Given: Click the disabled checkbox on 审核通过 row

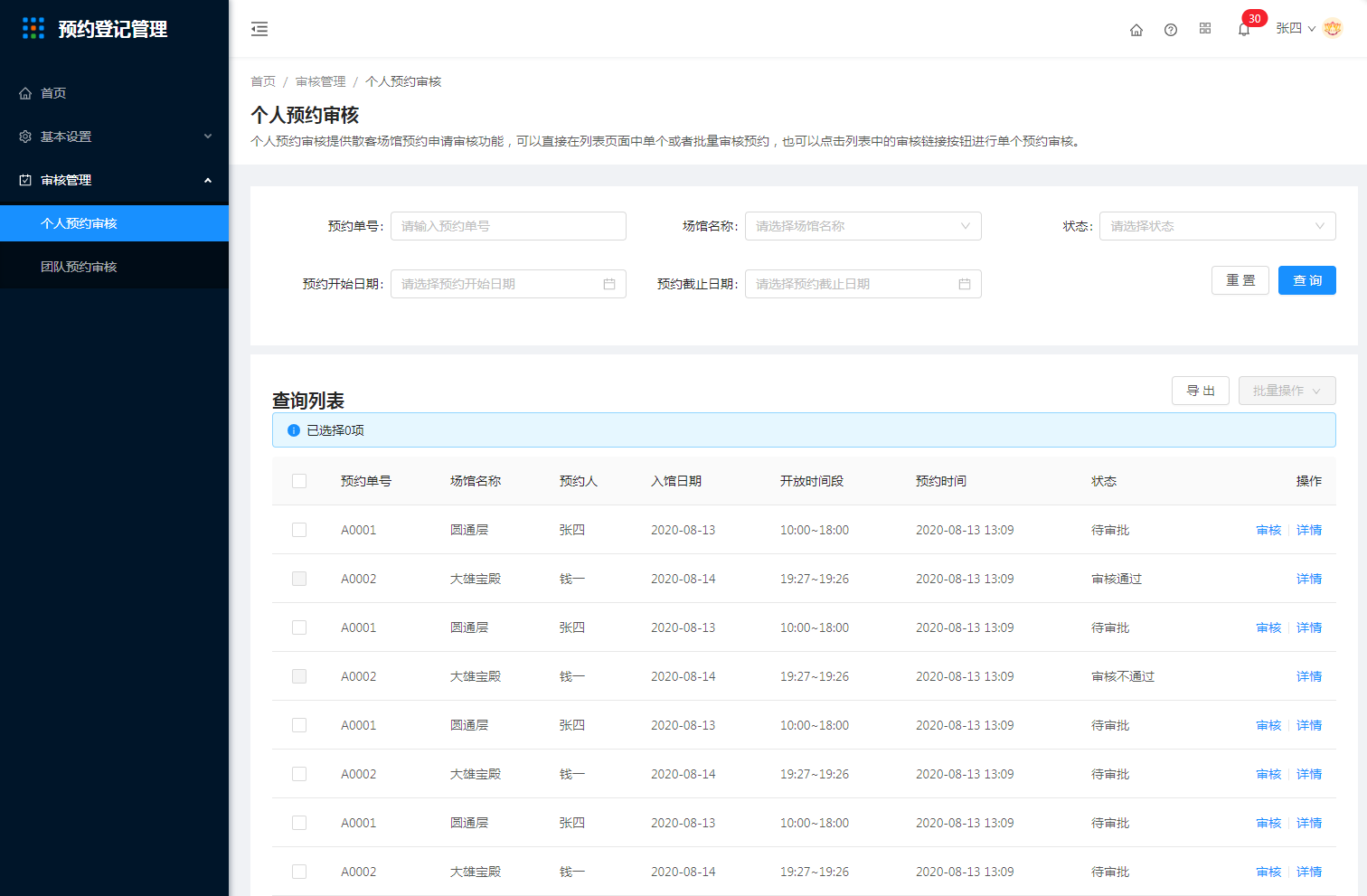Looking at the screenshot, I should click(x=299, y=579).
